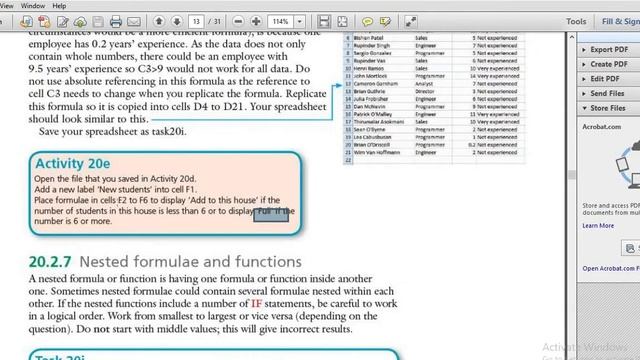Go to previous page with up arrow
This screenshot has height=360, width=640.
[x=159, y=21]
